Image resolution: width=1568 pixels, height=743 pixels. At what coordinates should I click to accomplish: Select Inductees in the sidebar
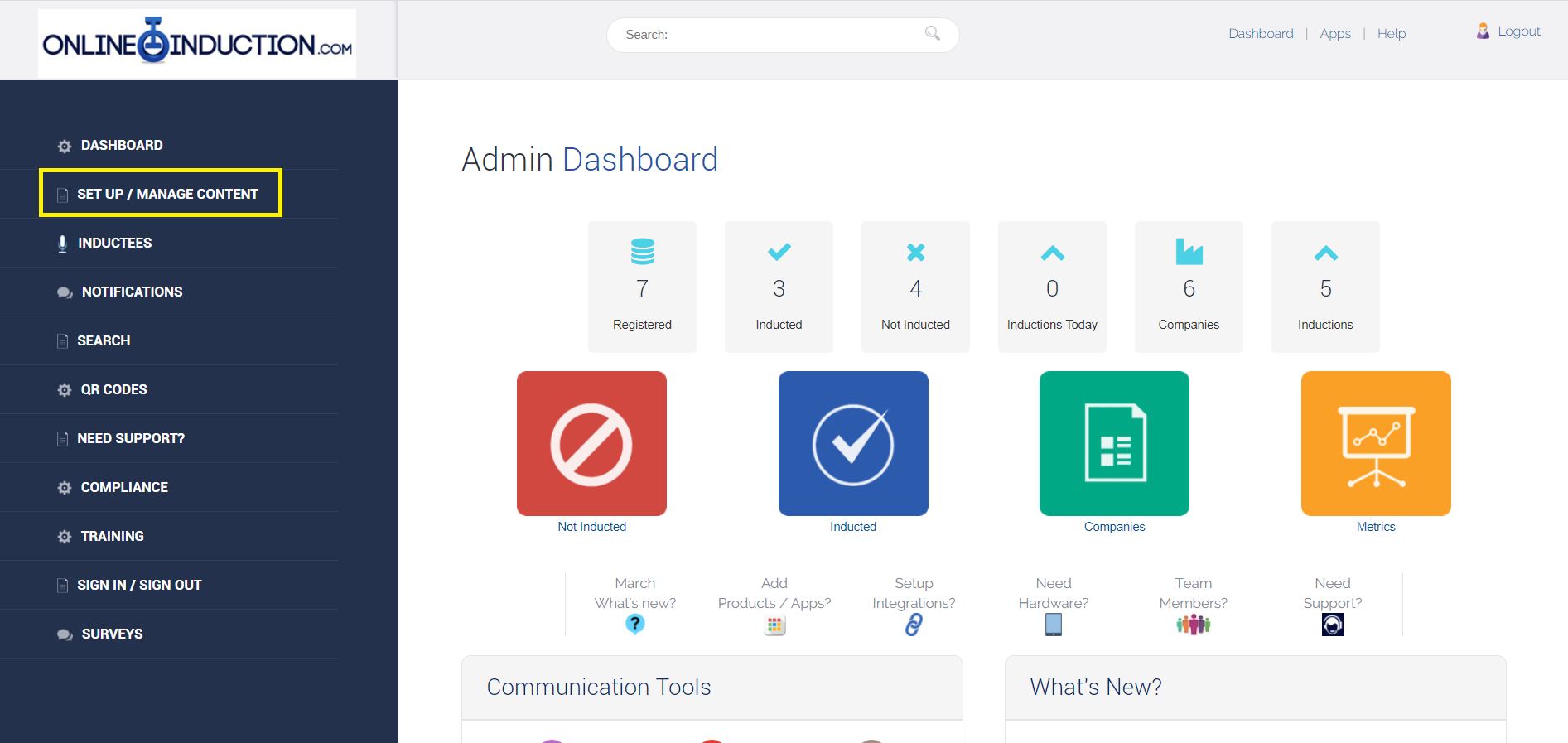coord(114,243)
